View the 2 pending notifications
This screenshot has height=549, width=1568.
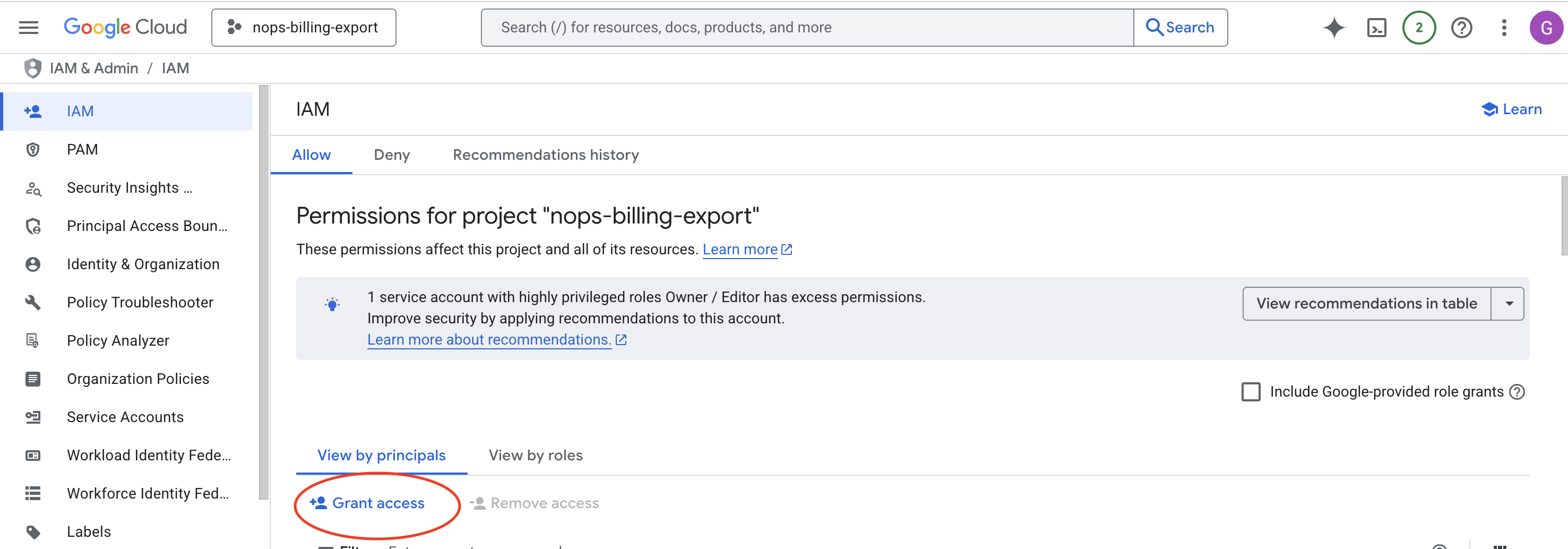click(x=1419, y=27)
